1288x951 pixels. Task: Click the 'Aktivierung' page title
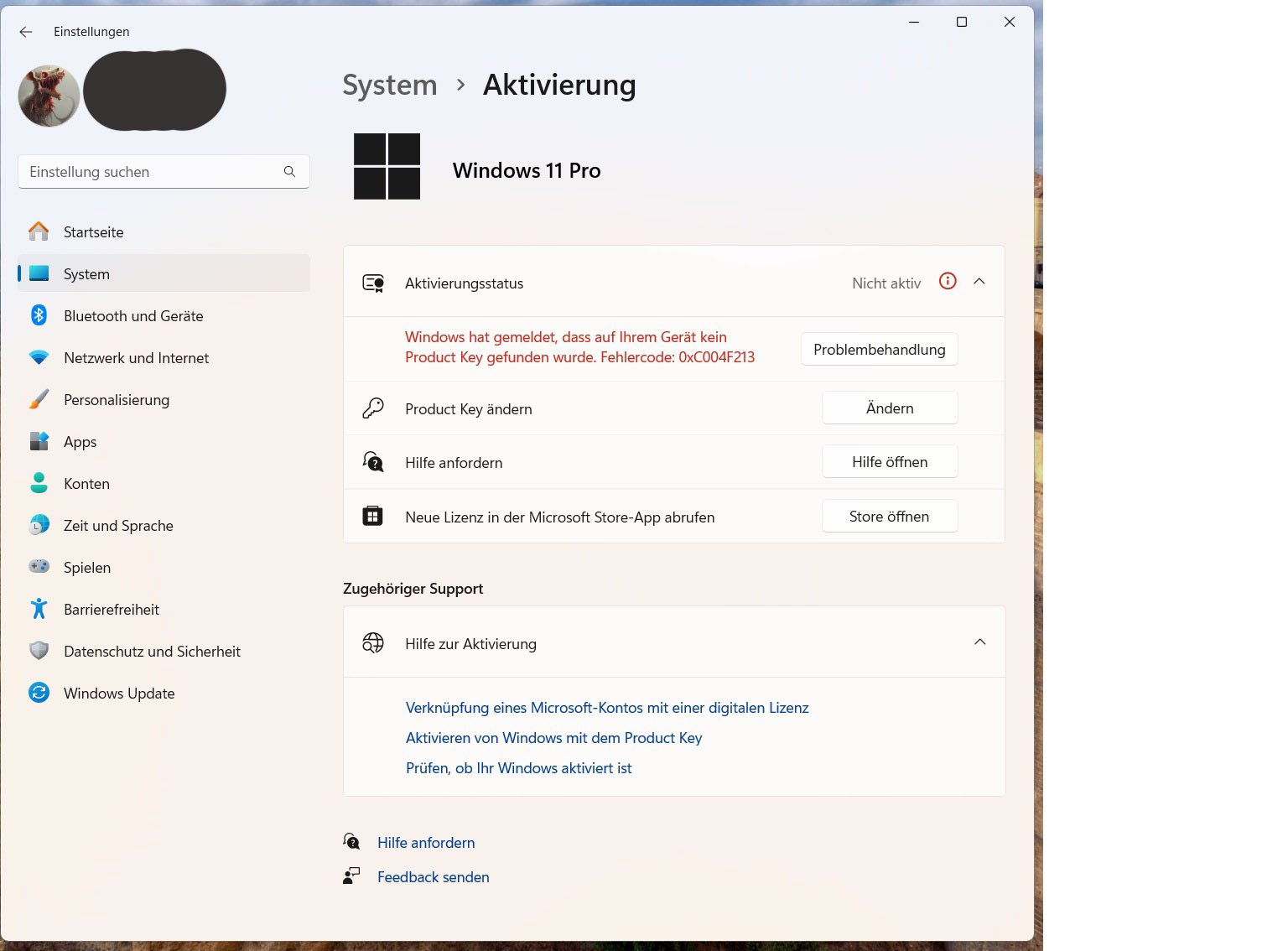tap(559, 85)
